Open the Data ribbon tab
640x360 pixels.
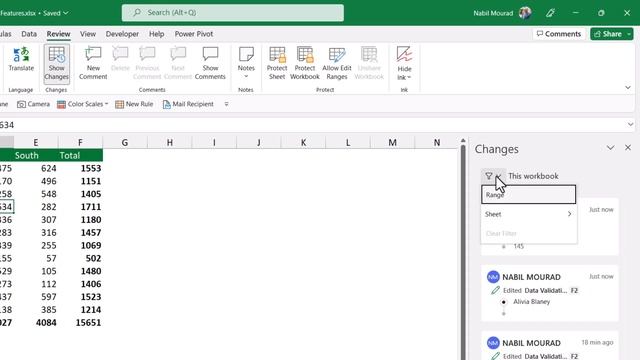tap(29, 34)
